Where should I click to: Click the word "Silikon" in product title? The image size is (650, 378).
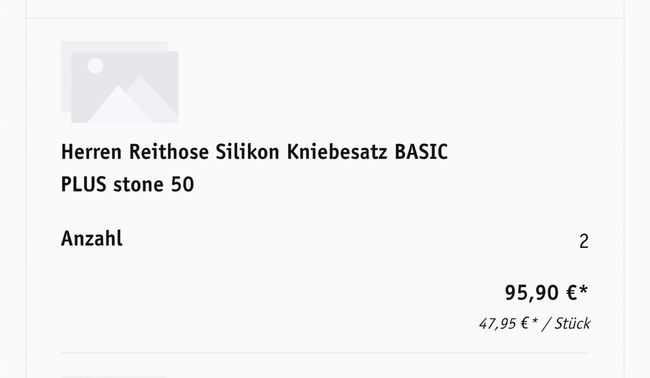click(x=247, y=152)
